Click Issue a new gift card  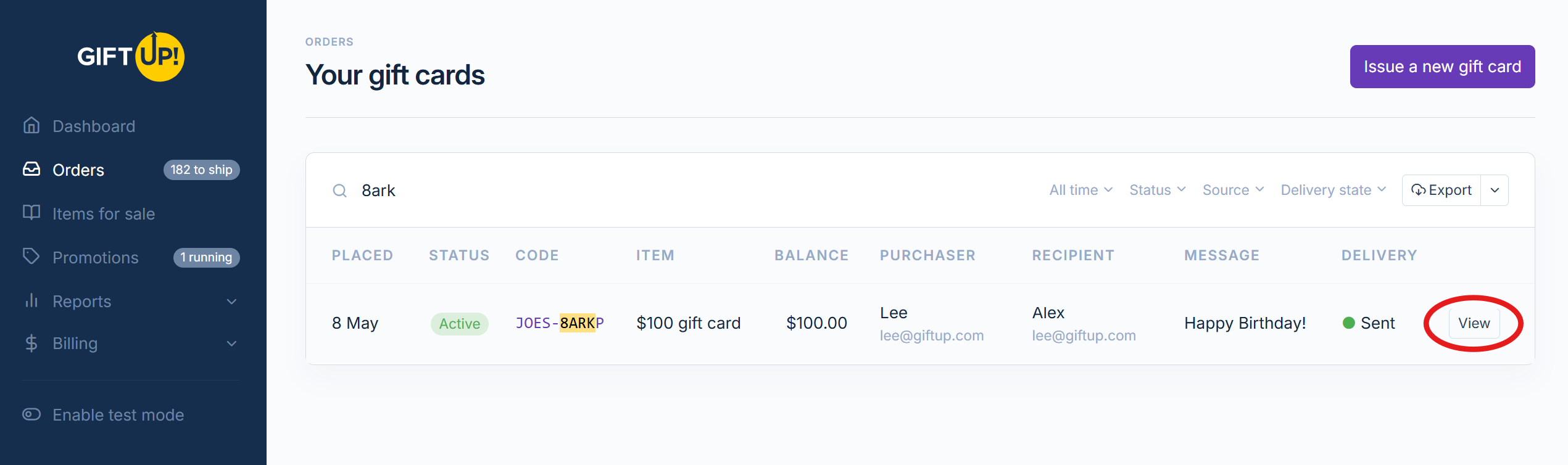pos(1442,67)
